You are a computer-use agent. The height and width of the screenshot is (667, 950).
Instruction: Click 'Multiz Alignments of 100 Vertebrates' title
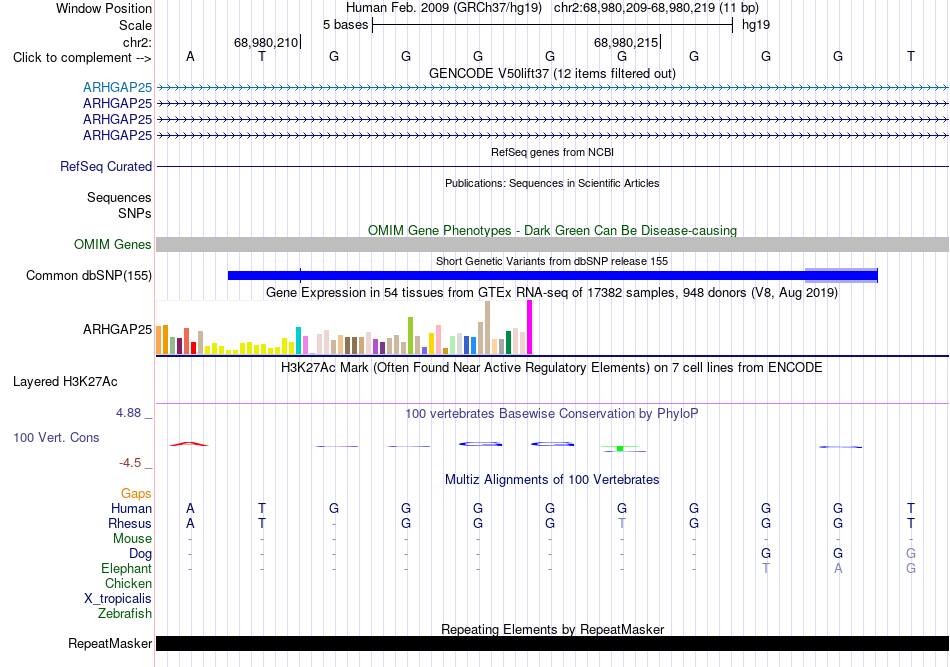[x=552, y=480]
